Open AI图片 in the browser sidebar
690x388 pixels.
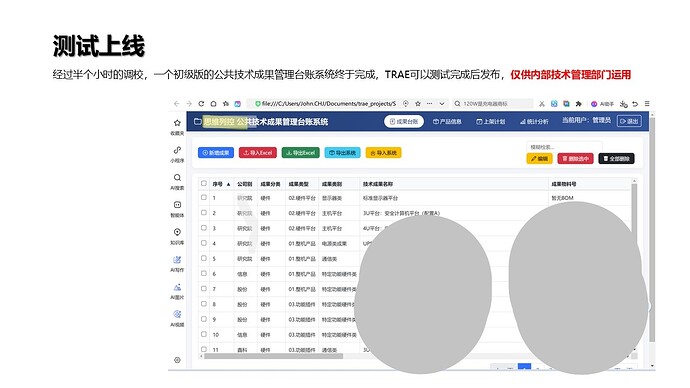[x=177, y=291]
